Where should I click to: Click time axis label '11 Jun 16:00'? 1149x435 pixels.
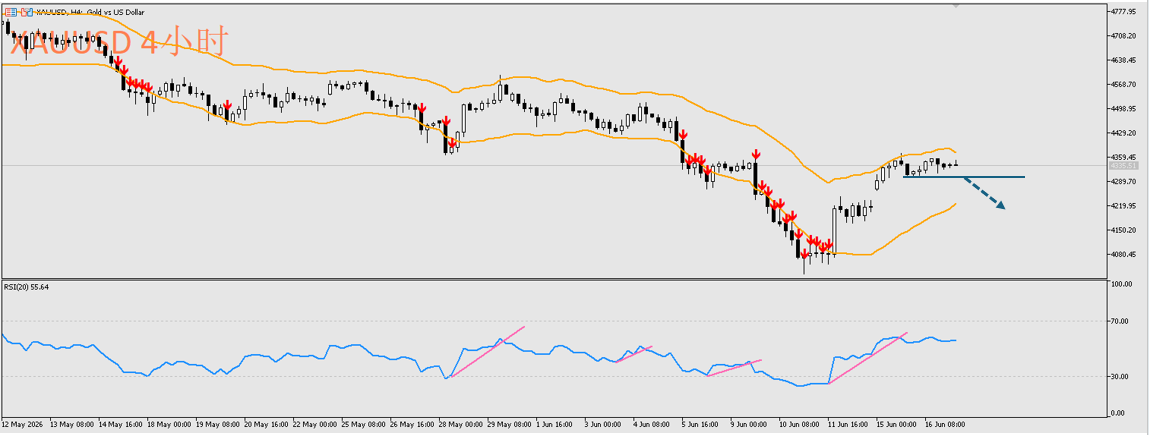[848, 425]
